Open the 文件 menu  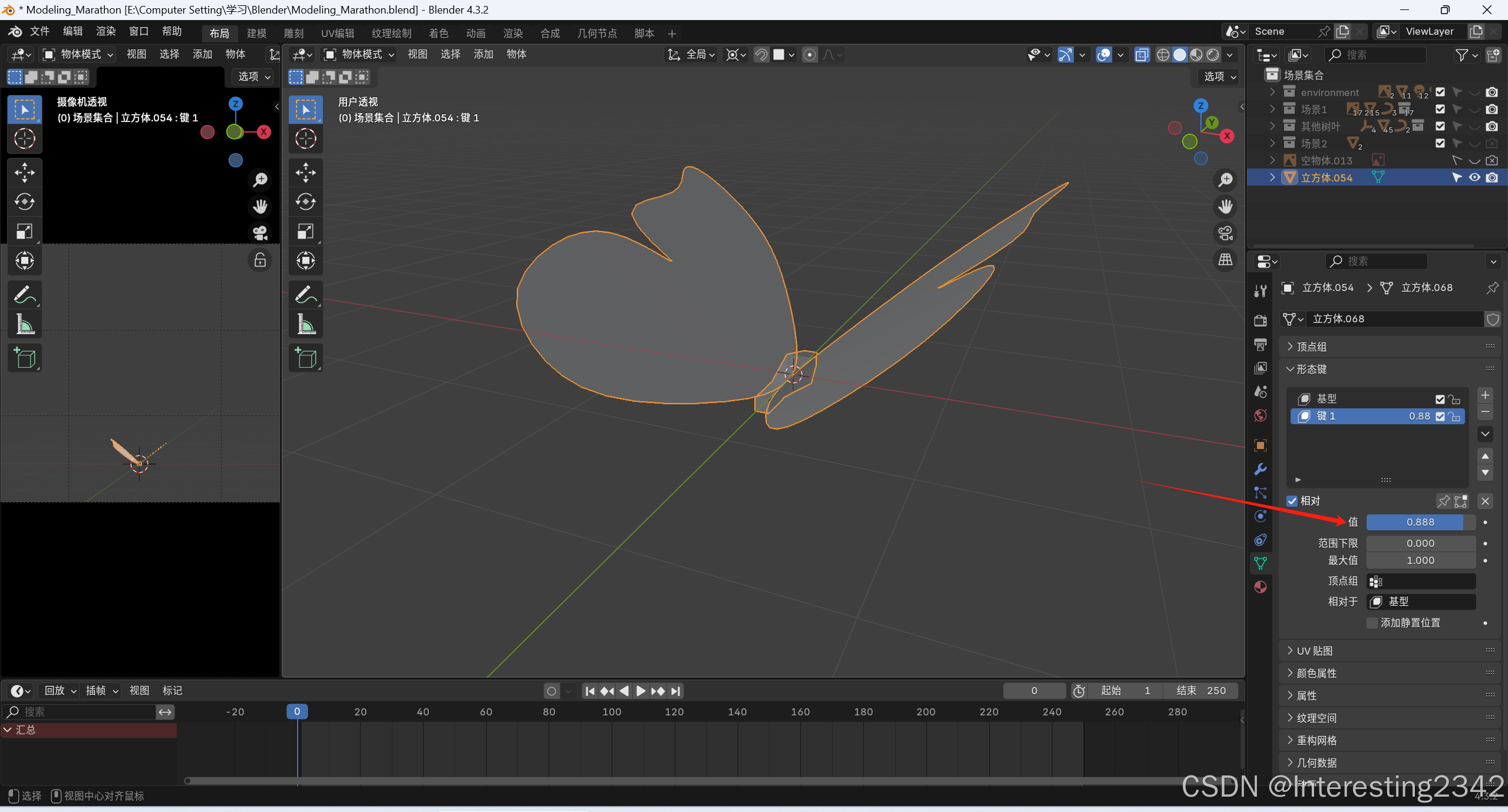click(x=39, y=31)
